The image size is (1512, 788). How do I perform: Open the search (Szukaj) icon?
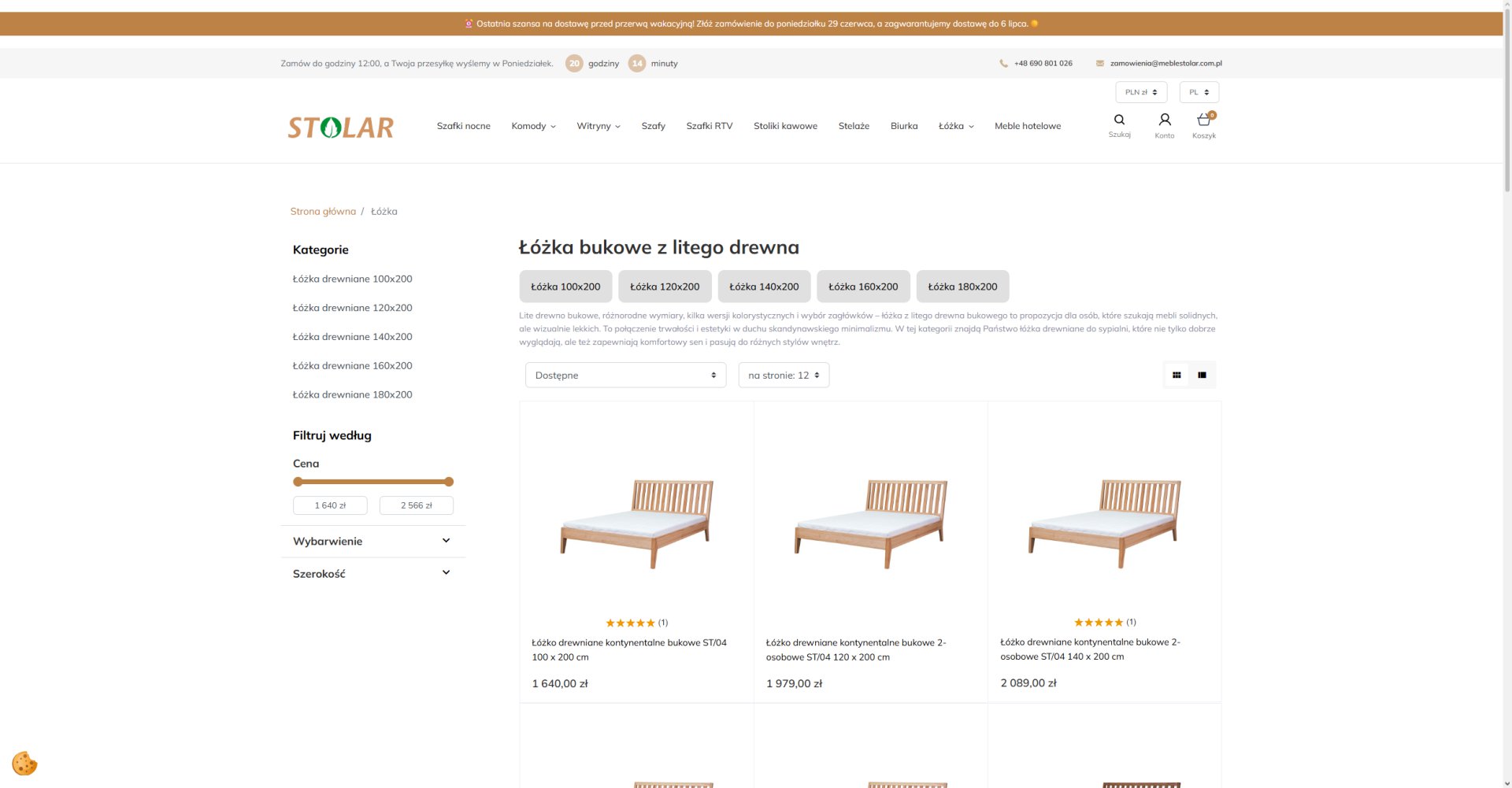[1119, 124]
